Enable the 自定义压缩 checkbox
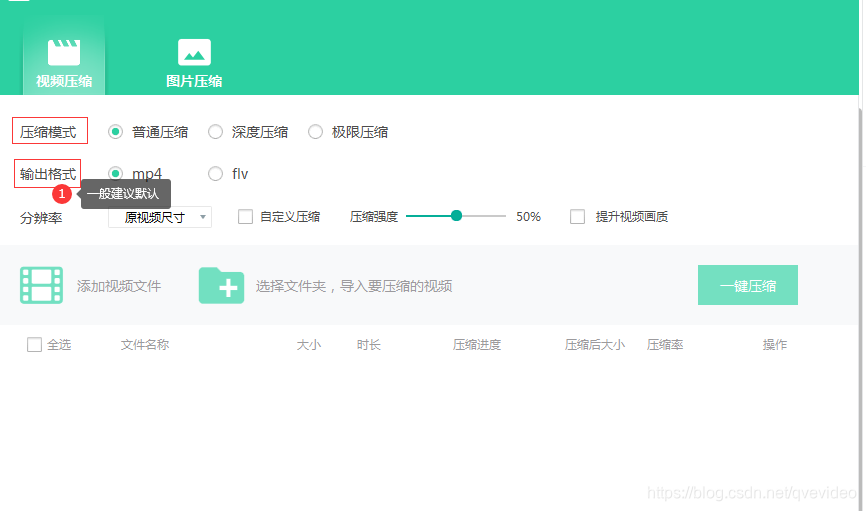This screenshot has width=866, height=511. point(245,217)
